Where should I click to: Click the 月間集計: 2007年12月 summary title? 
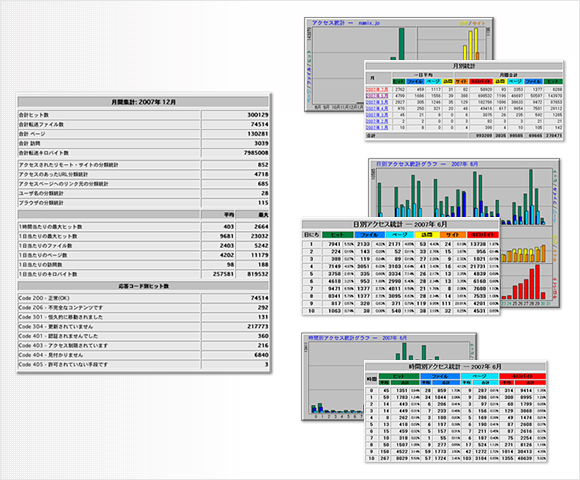click(143, 102)
